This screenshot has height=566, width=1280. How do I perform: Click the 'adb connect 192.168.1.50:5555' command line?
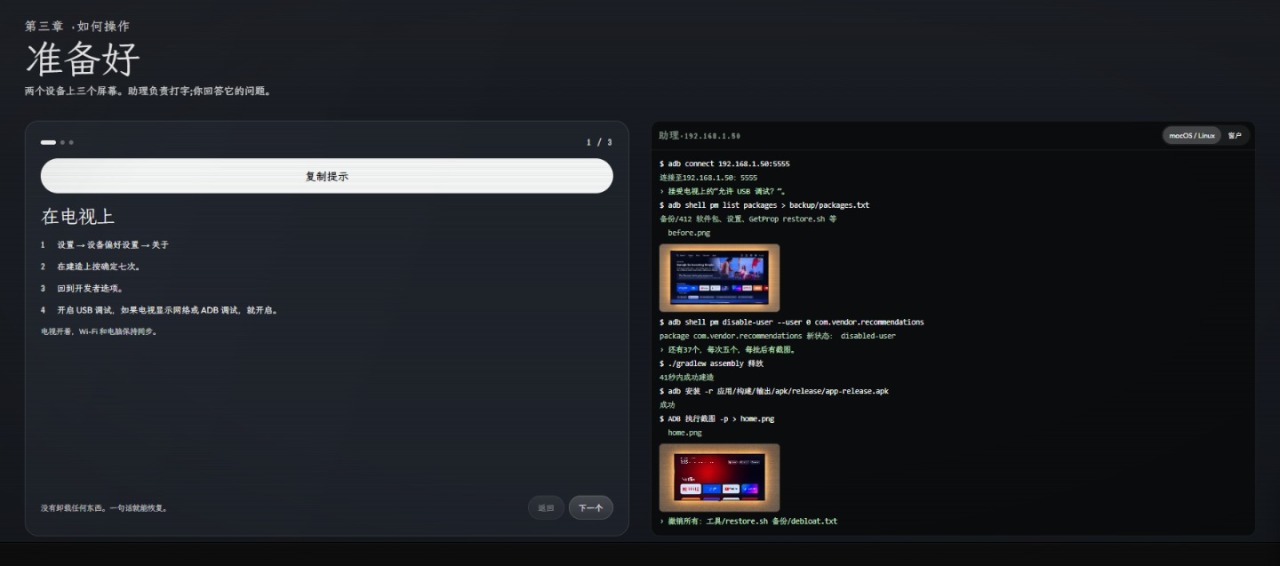725,163
